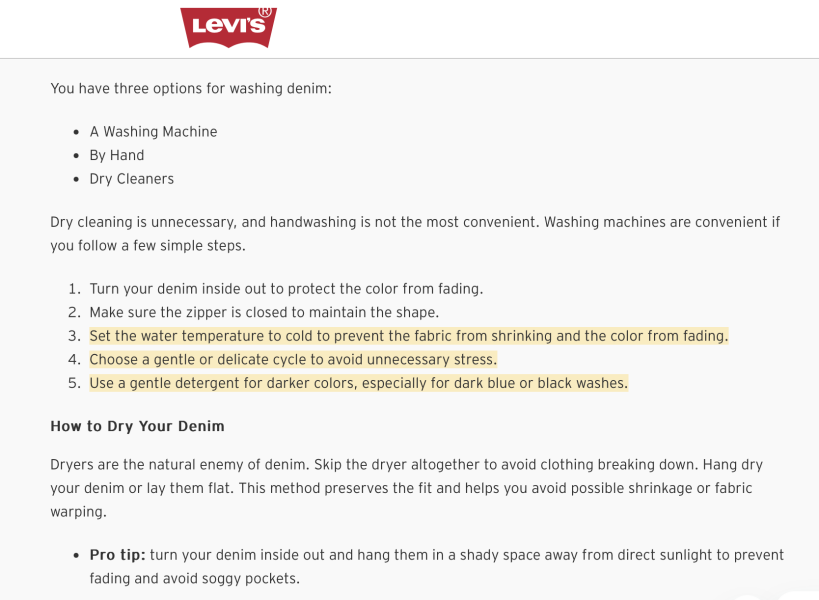Viewport: 819px width, 600px height.
Task: Click the number 3 list marker
Action: coord(74,336)
